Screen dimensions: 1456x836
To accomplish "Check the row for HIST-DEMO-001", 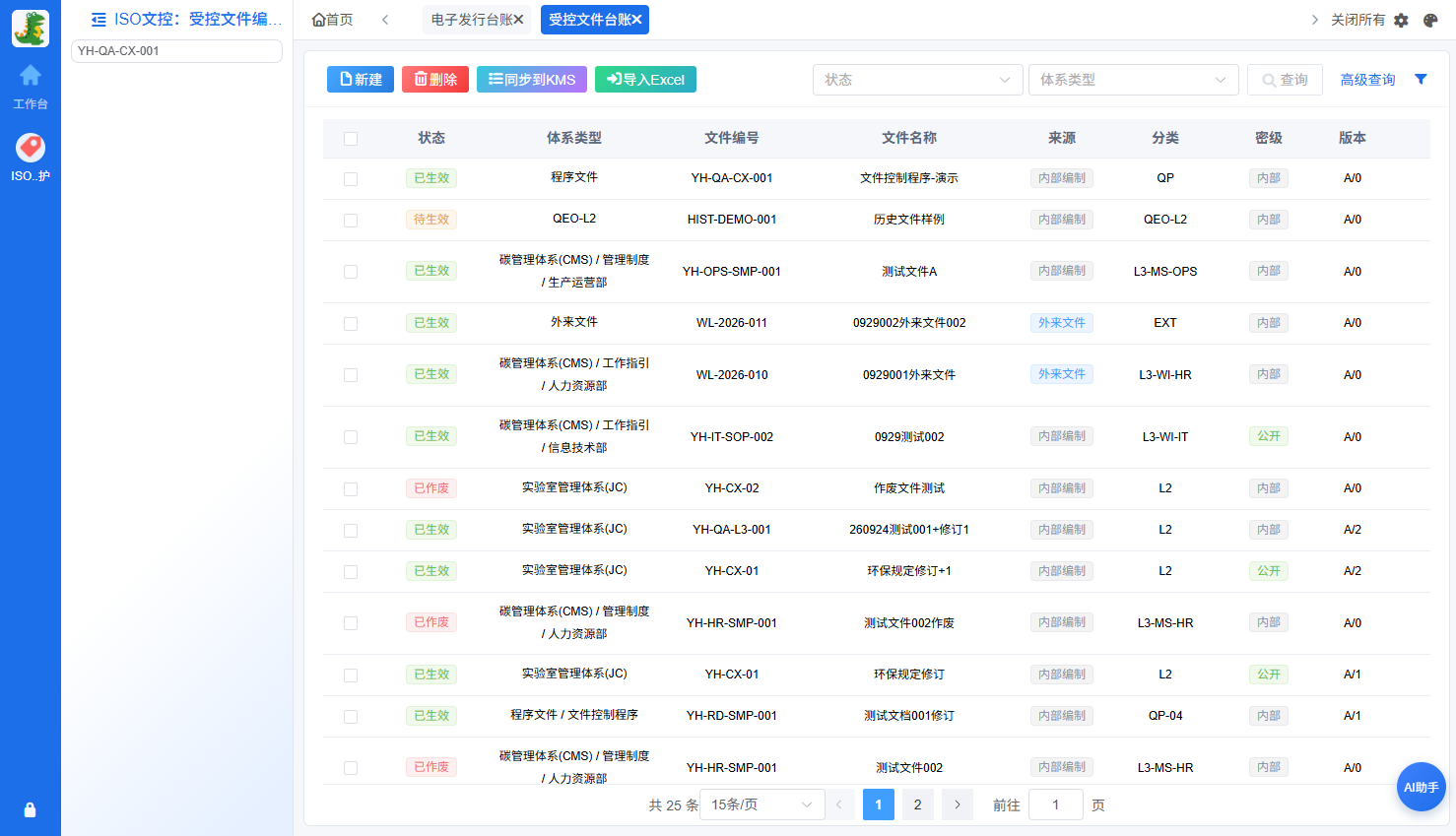I will tap(351, 221).
